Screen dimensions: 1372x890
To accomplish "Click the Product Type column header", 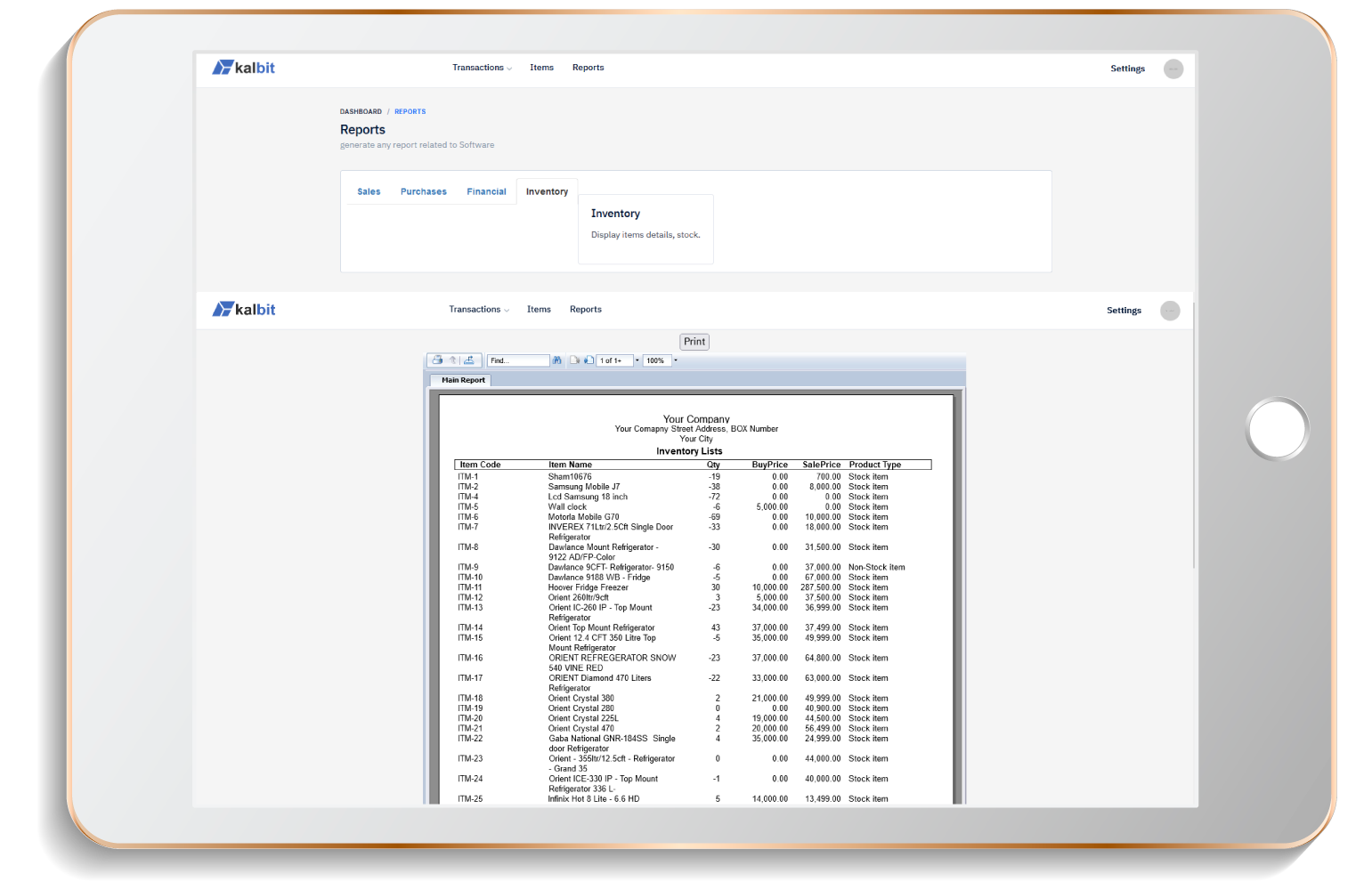I will tap(874, 465).
